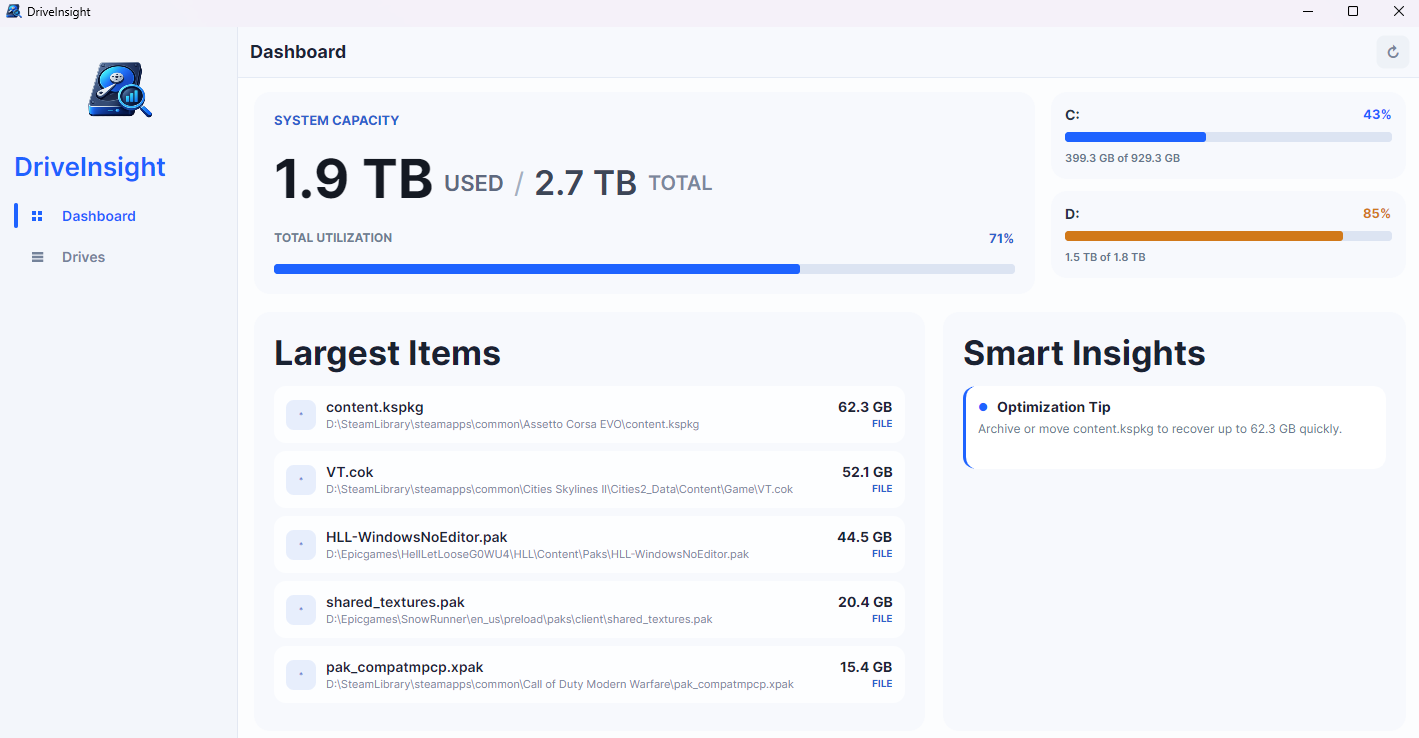Click the DriveInsight magnifier logo above the sidebar
Screen dimensions: 1419x738
point(118,89)
